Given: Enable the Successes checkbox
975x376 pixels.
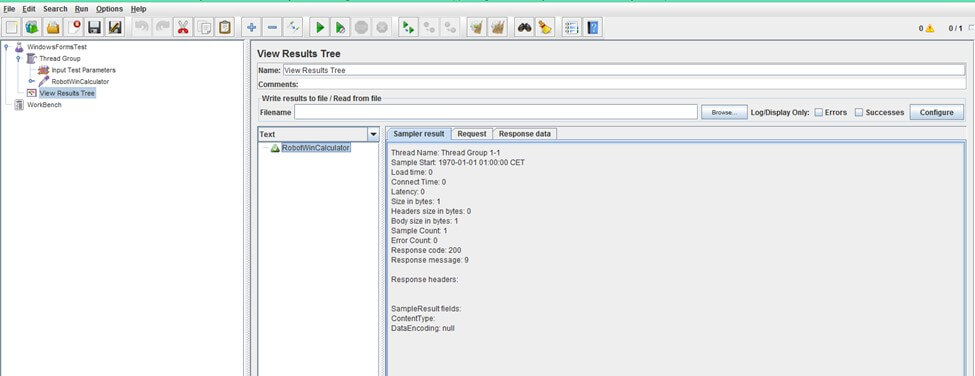Looking at the screenshot, I should click(x=859, y=112).
